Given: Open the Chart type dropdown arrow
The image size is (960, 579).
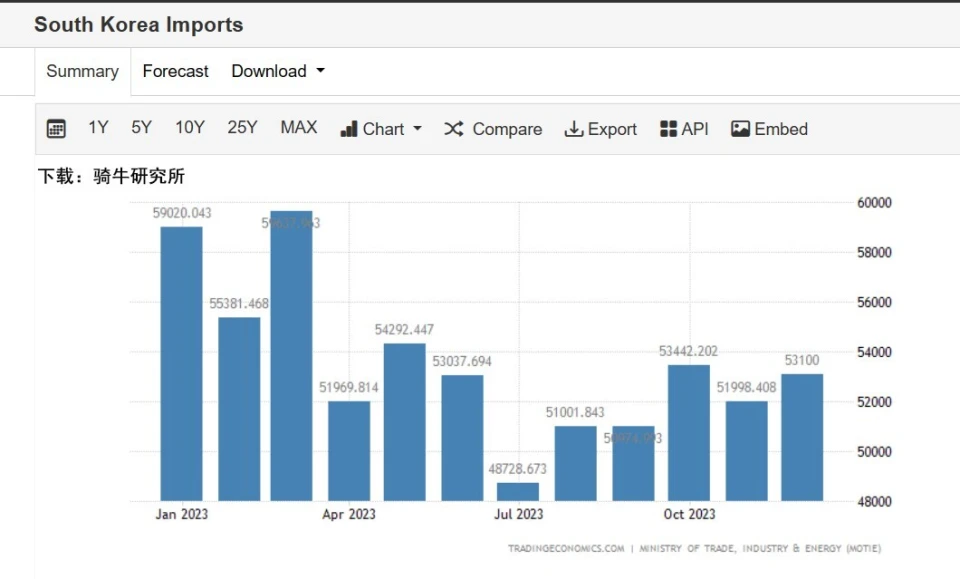Looking at the screenshot, I should [418, 129].
